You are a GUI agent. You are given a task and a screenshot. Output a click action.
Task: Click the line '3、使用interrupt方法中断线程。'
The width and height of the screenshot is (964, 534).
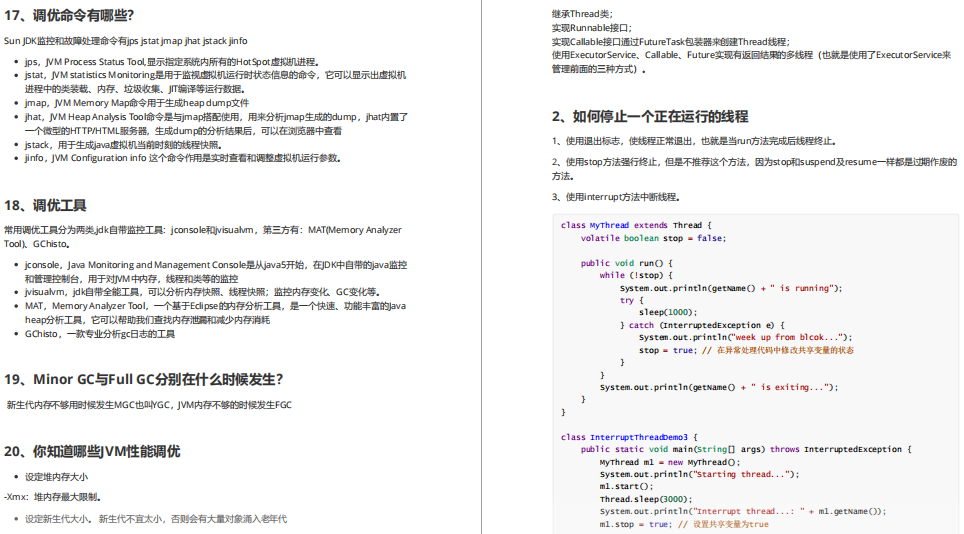pos(615,197)
